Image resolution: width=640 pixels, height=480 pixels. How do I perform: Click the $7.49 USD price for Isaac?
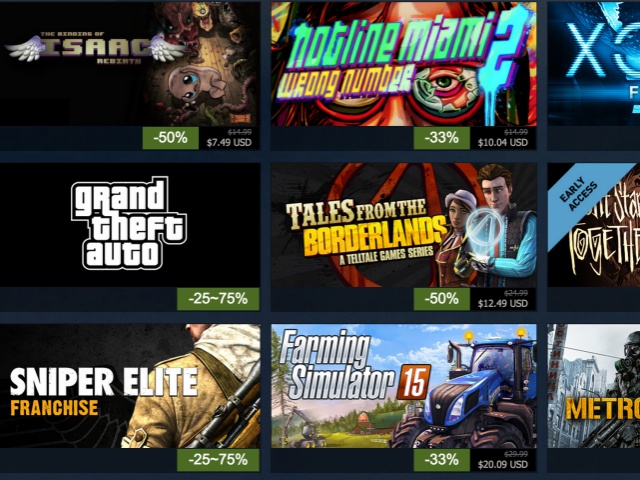tap(229, 142)
